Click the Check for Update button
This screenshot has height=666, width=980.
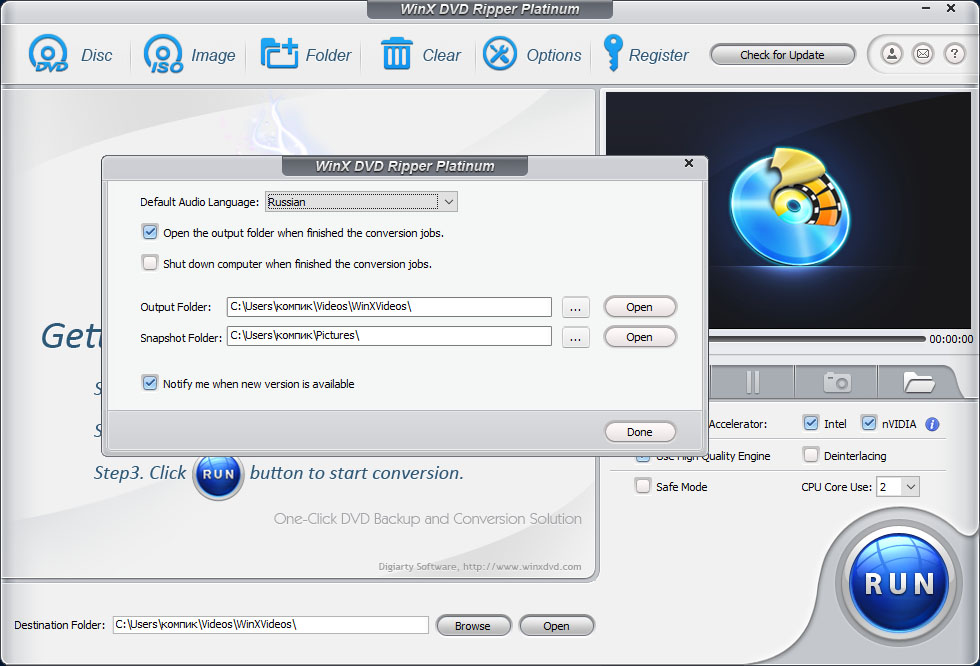(x=782, y=55)
